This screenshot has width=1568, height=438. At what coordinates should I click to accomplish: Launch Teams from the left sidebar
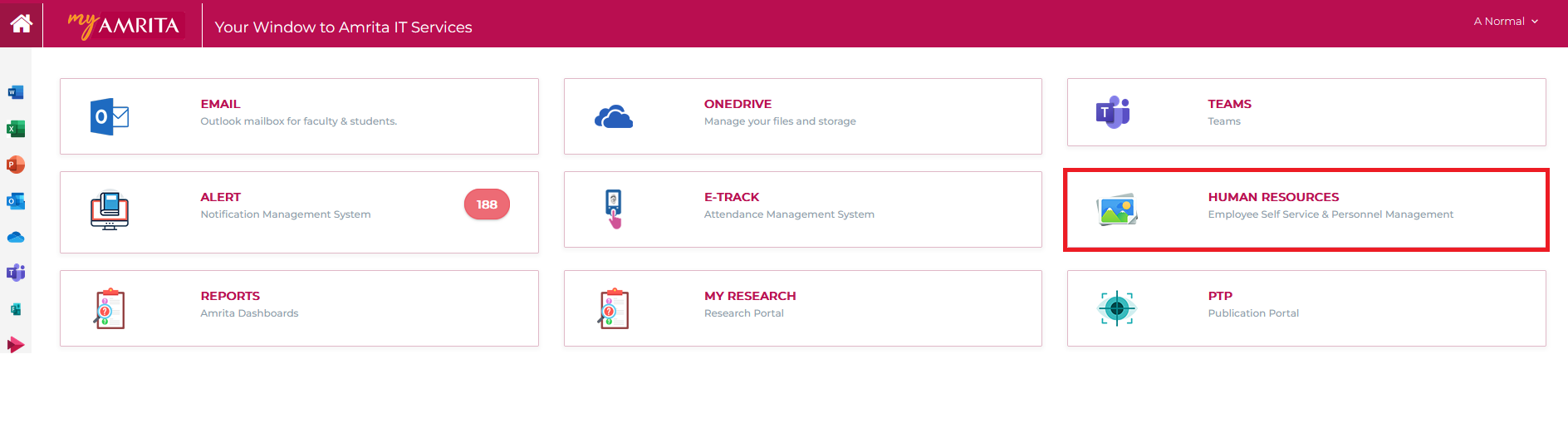16,273
